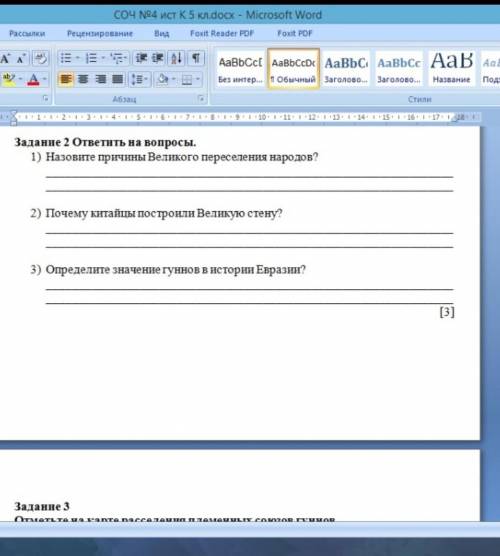Open the highlight color dropdown arrow
This screenshot has width=500, height=556.
pos(21,79)
